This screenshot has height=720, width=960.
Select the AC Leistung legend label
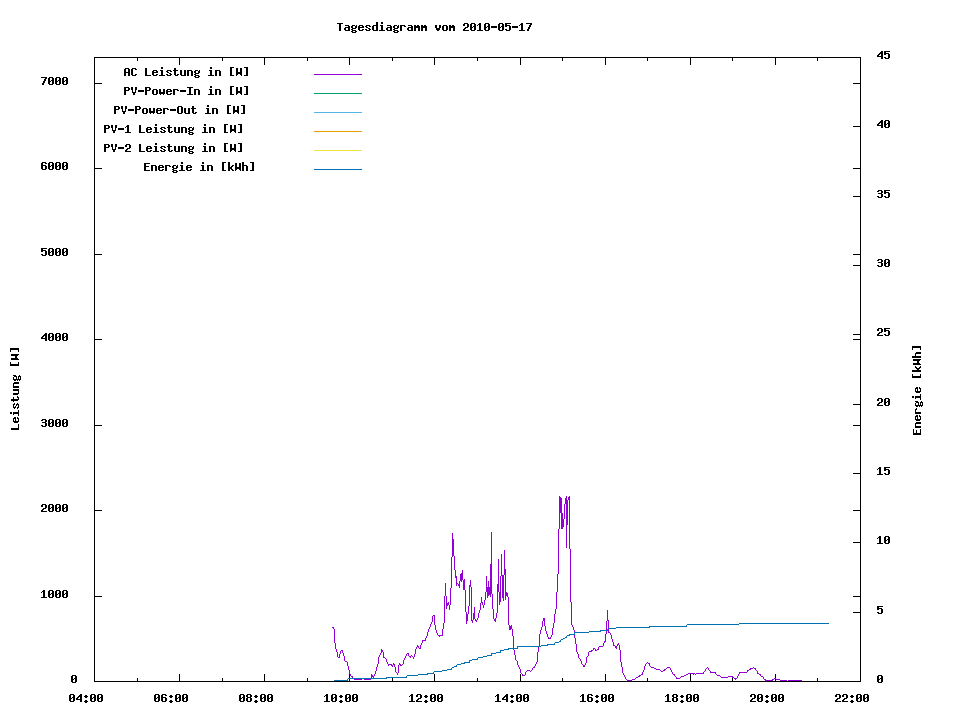click(186, 72)
